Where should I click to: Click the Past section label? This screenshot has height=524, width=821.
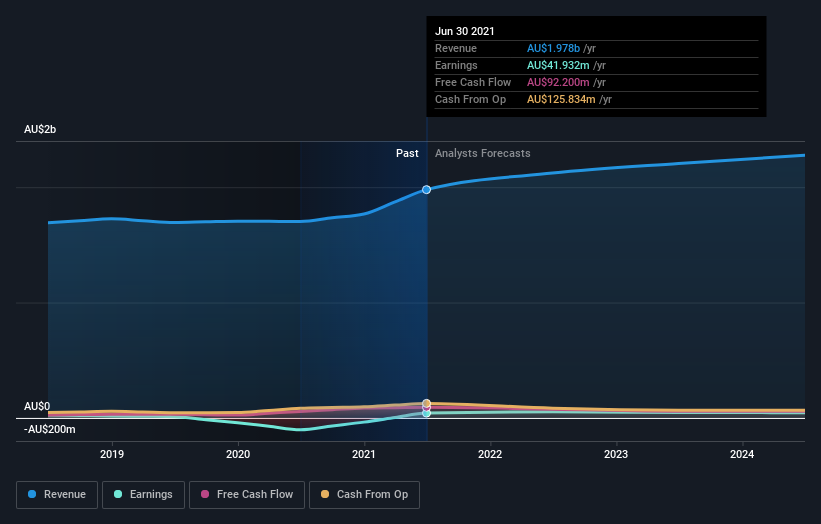click(407, 153)
